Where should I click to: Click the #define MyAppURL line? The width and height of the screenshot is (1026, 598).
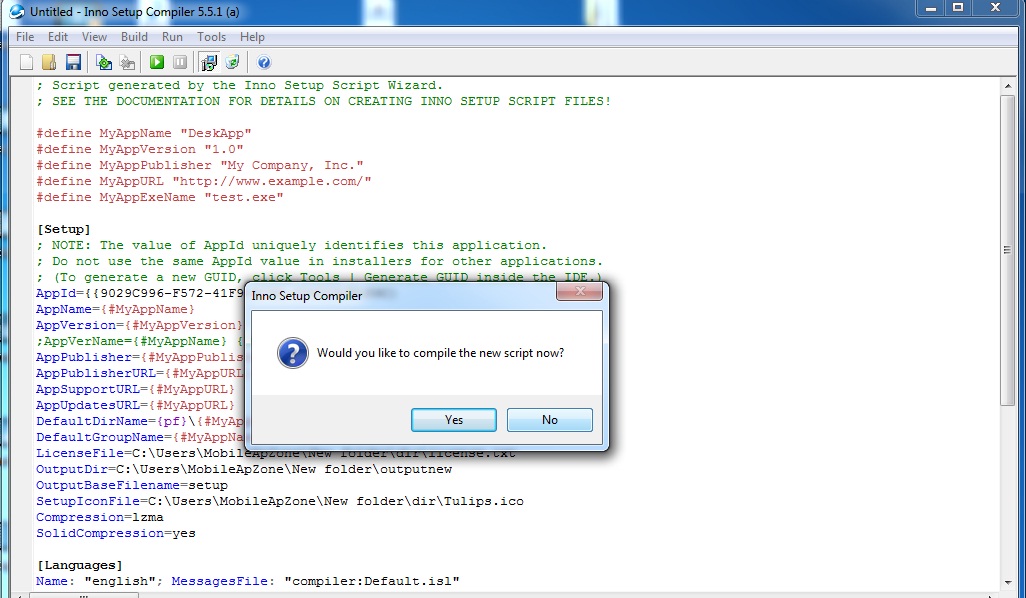coord(203,181)
